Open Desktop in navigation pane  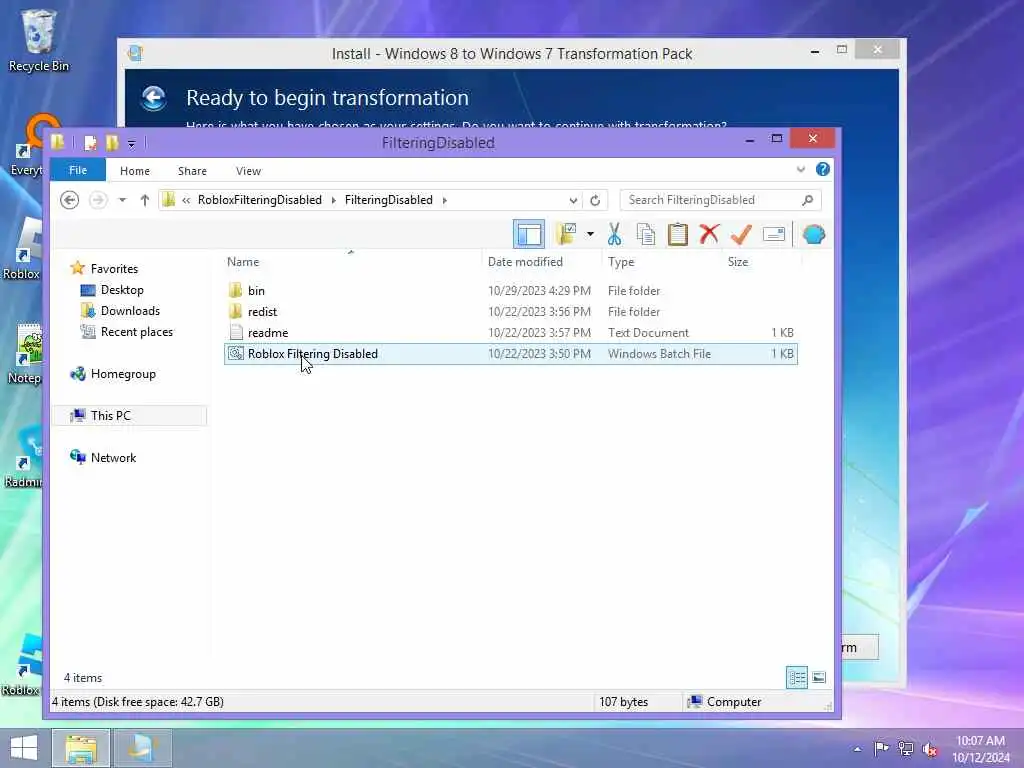point(121,289)
